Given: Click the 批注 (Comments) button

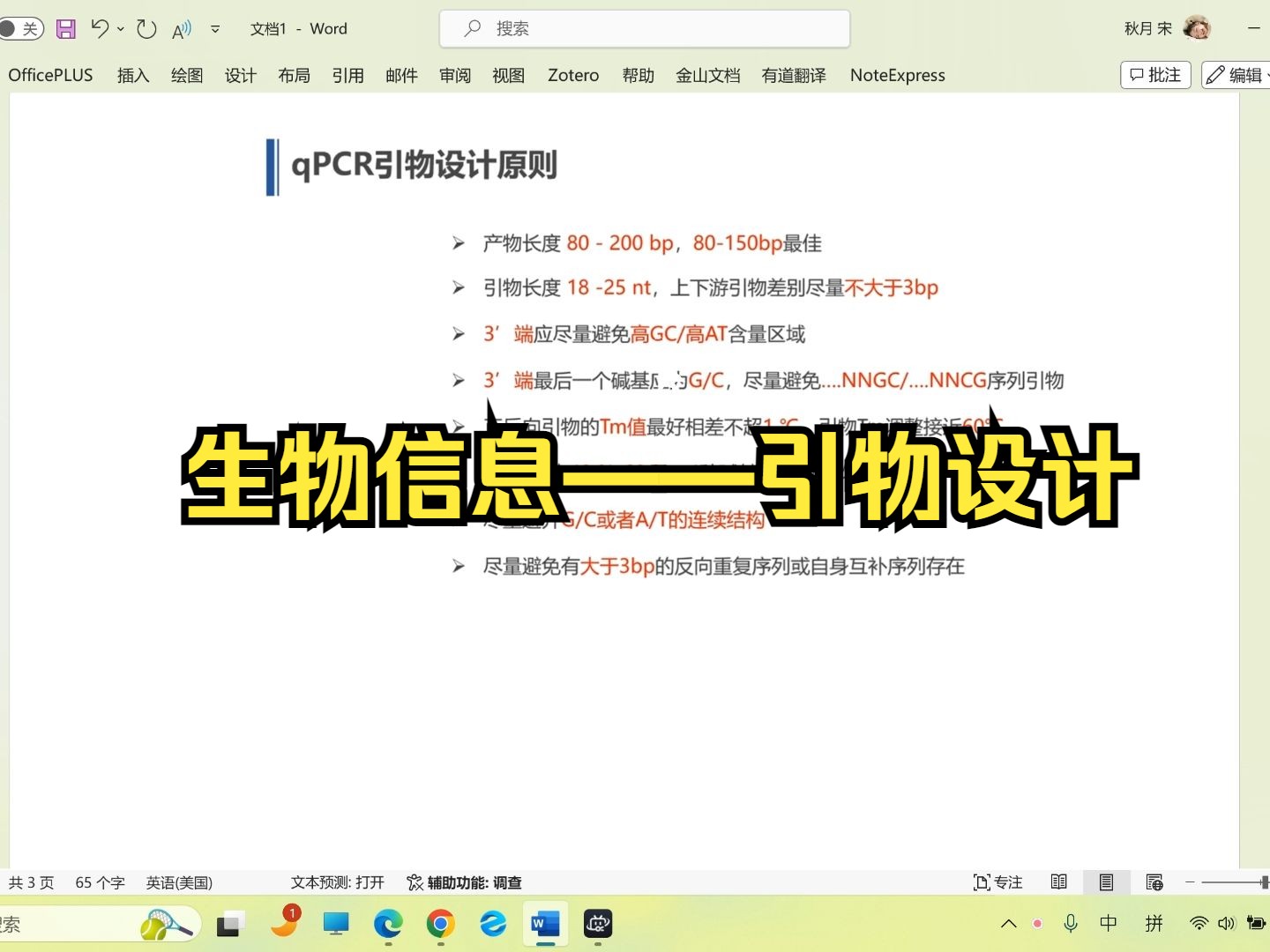Looking at the screenshot, I should [x=1154, y=75].
